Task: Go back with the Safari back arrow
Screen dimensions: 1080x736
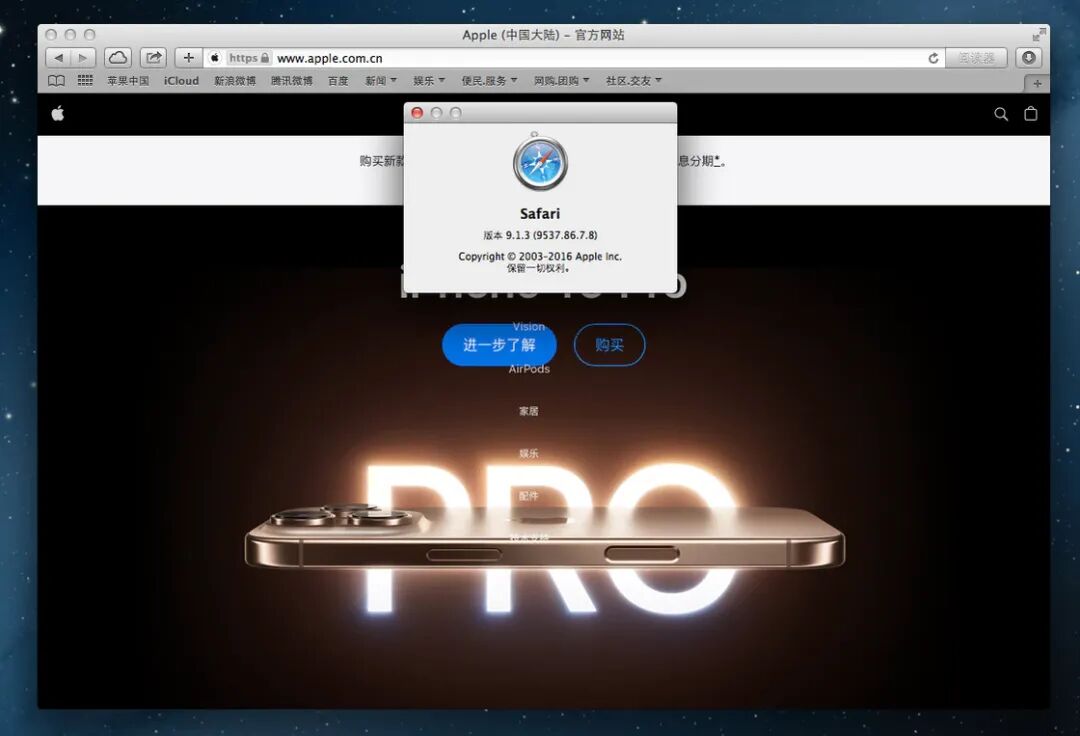Action: [x=59, y=58]
